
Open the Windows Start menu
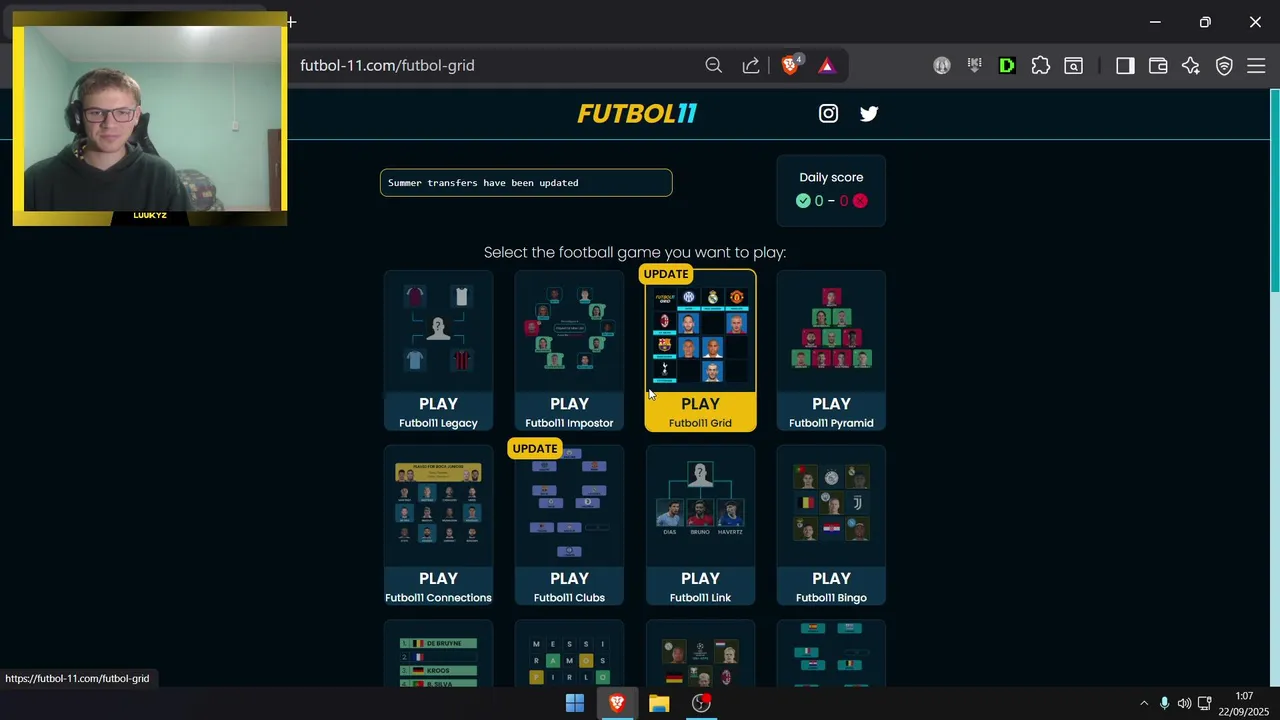575,703
